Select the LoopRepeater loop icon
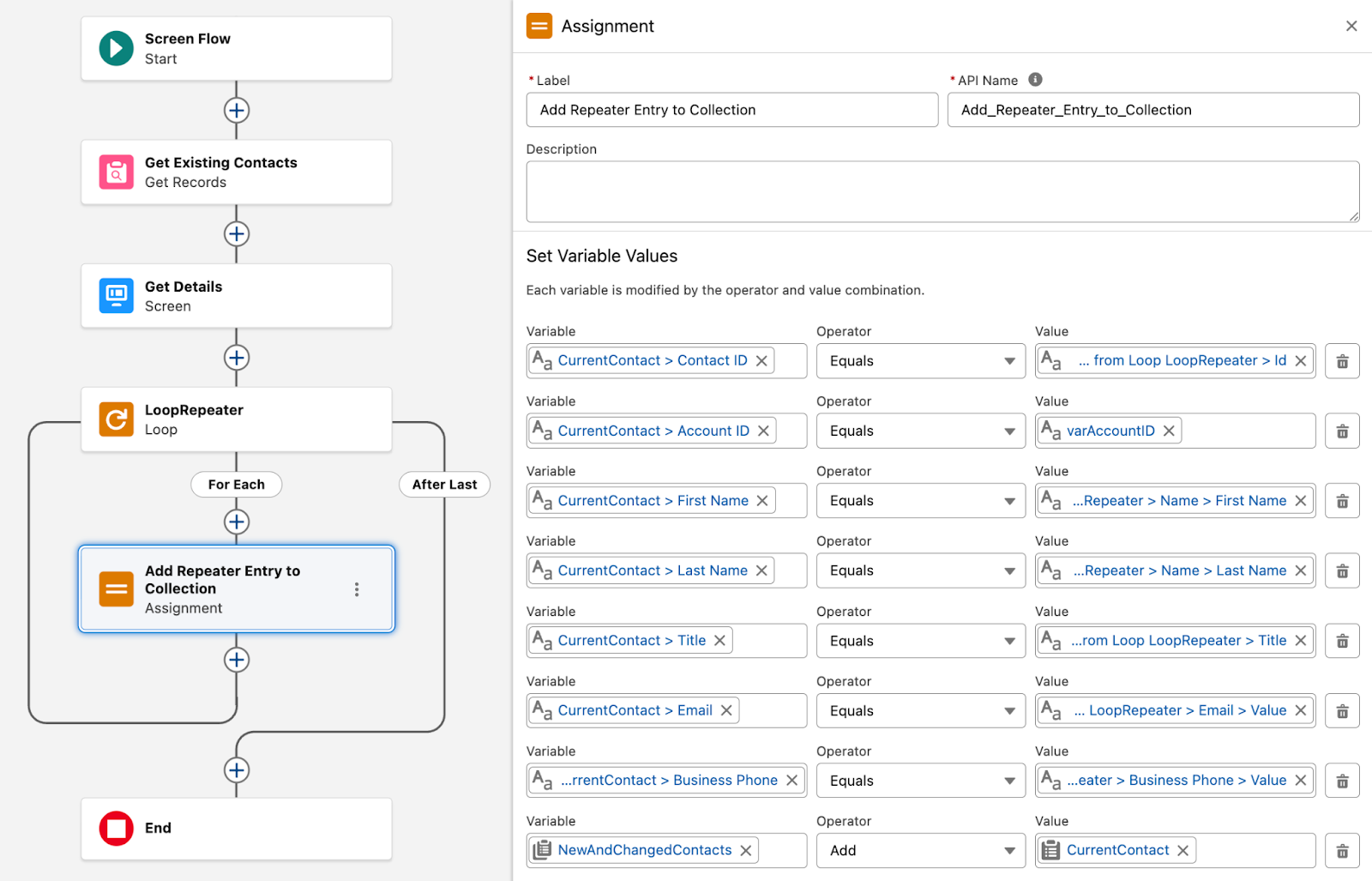This screenshot has height=881, width=1372. pyautogui.click(x=116, y=419)
